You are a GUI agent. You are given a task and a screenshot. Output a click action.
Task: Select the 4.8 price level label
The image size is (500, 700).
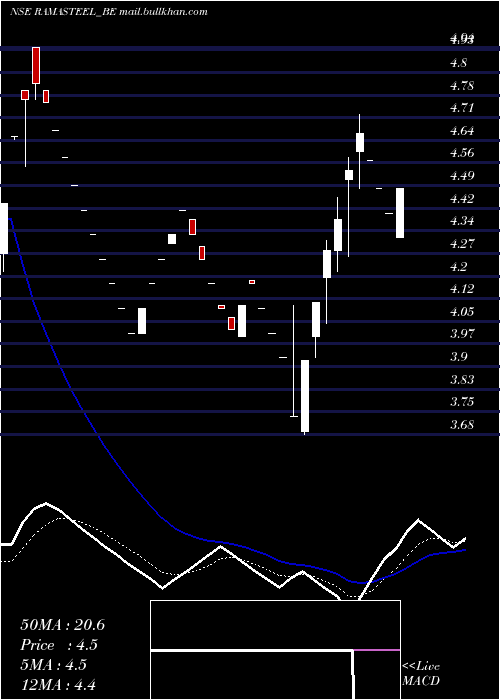[458, 63]
